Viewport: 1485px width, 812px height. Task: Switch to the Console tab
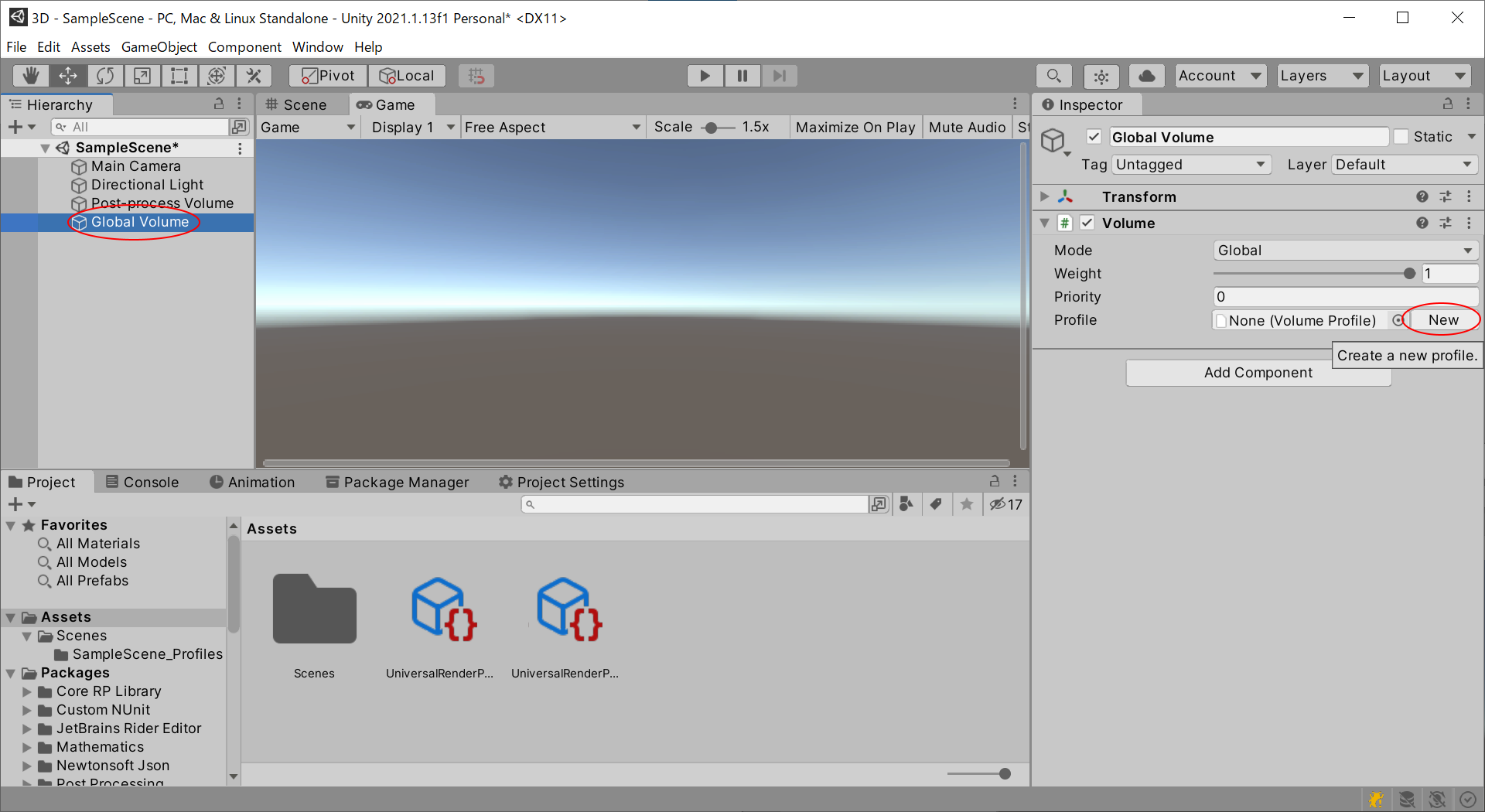[142, 482]
